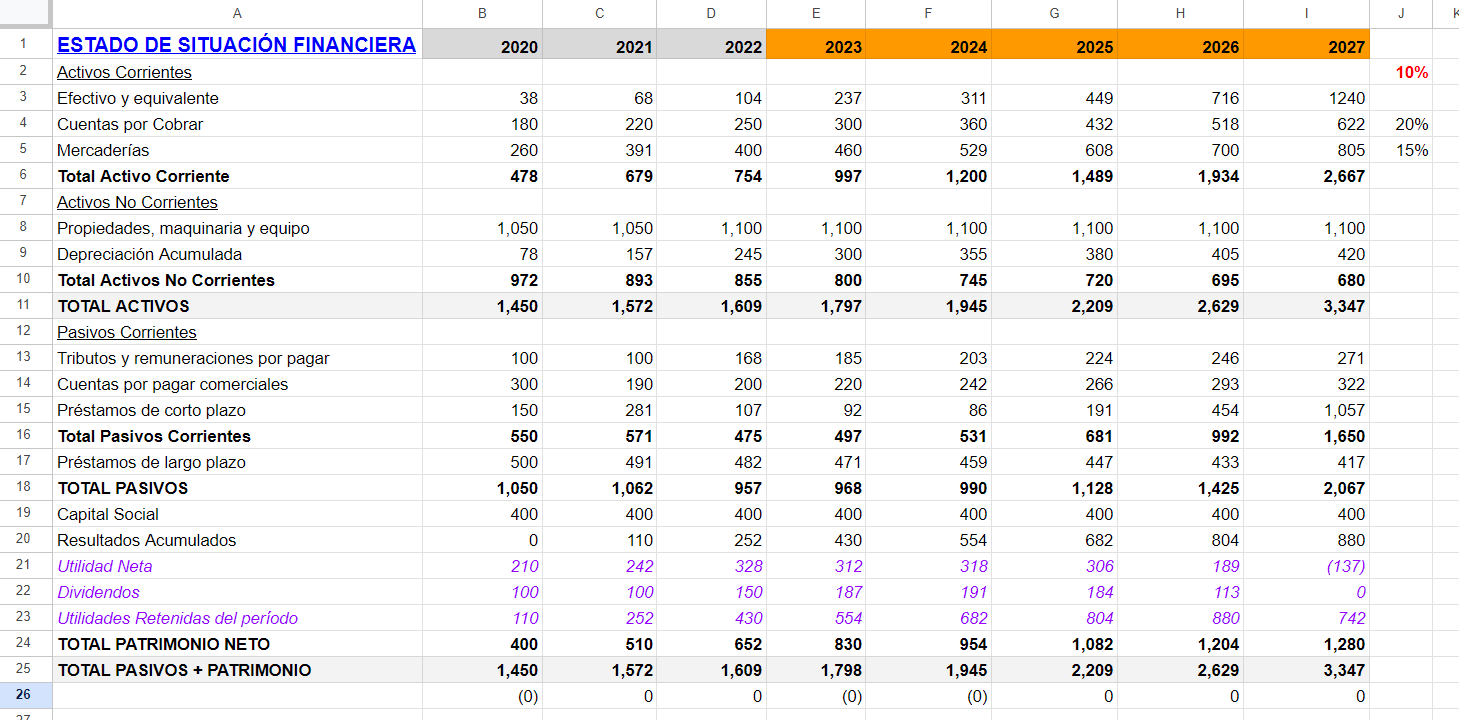Select the Efectivo y equivalente 2027 value 1240
This screenshot has height=720, width=1459.
1346,98
